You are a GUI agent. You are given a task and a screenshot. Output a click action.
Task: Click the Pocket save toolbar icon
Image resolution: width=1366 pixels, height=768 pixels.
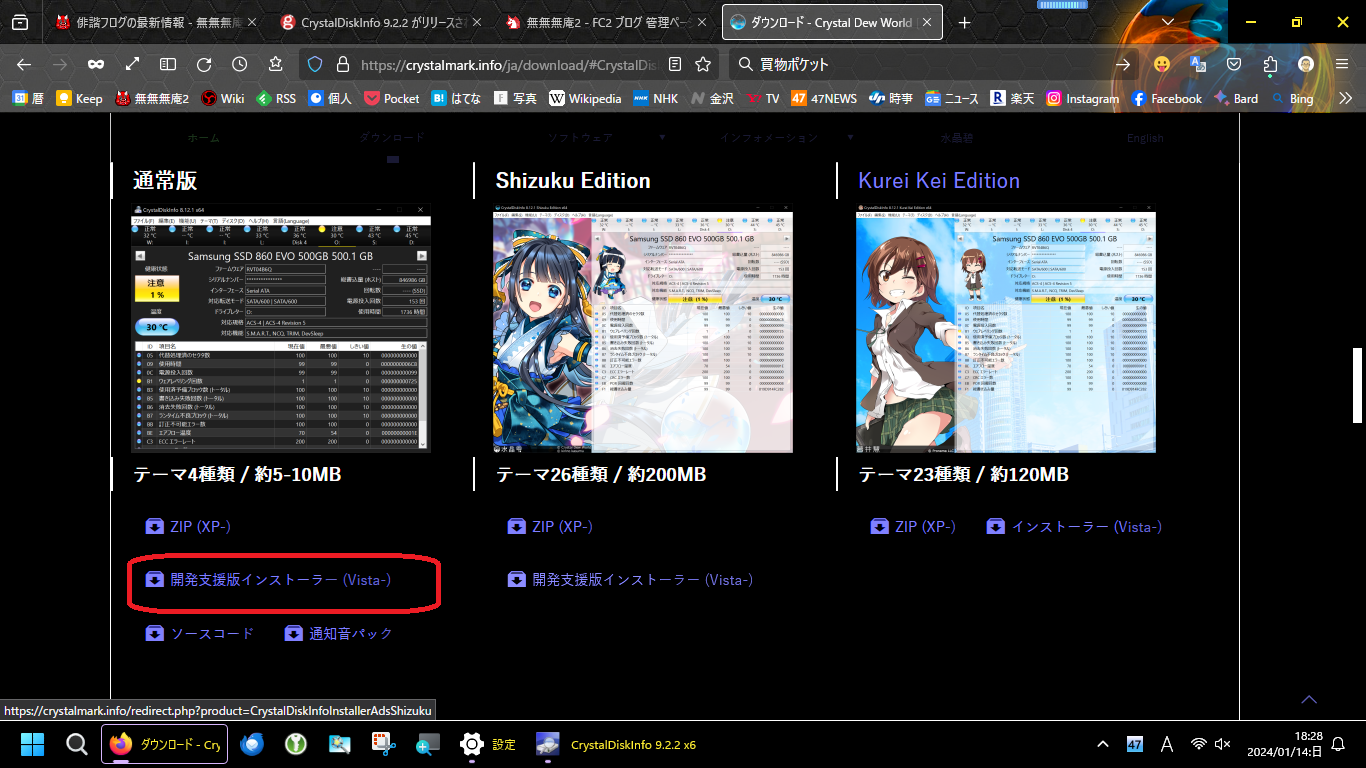1234,64
